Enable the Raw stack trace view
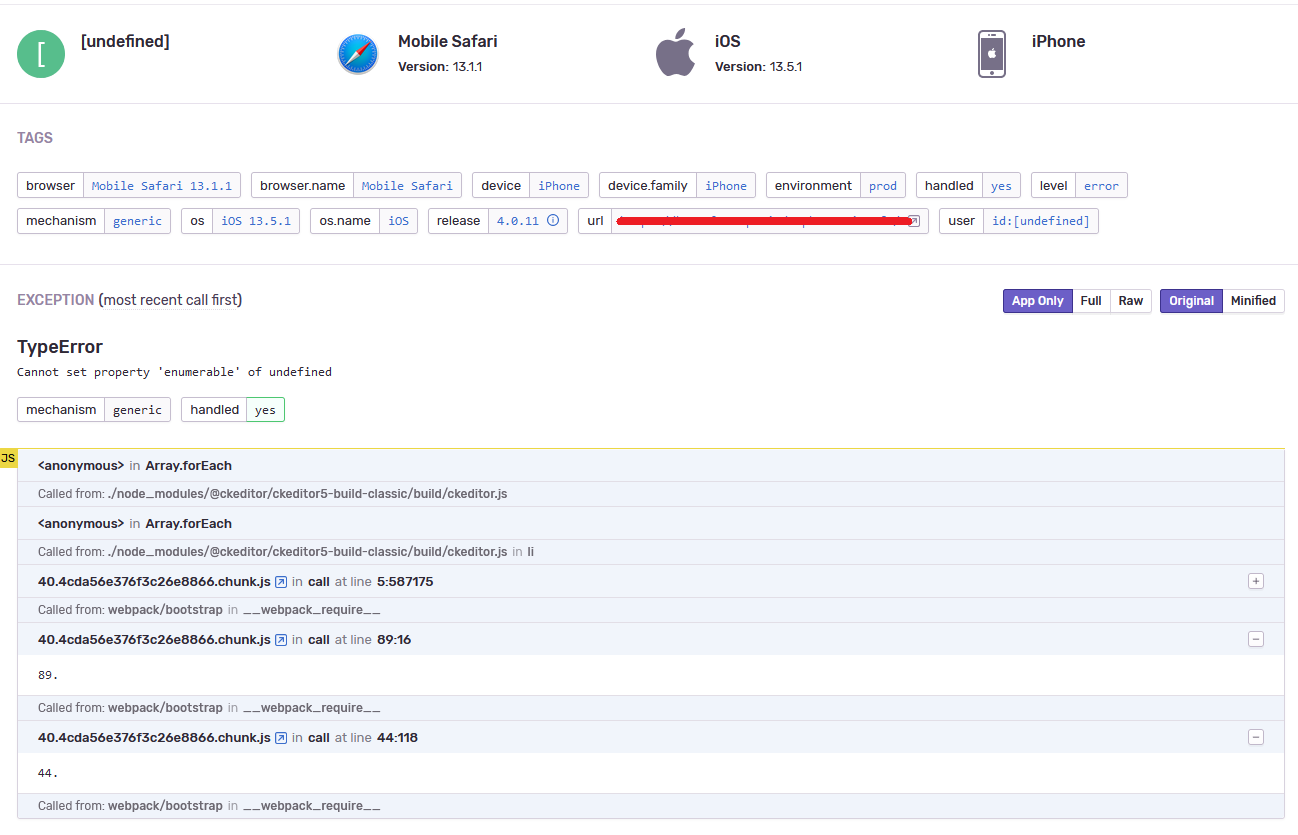 pos(1130,300)
